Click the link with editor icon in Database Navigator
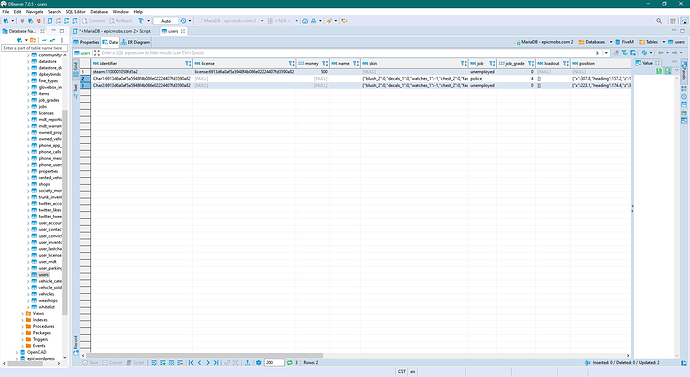 52,40
